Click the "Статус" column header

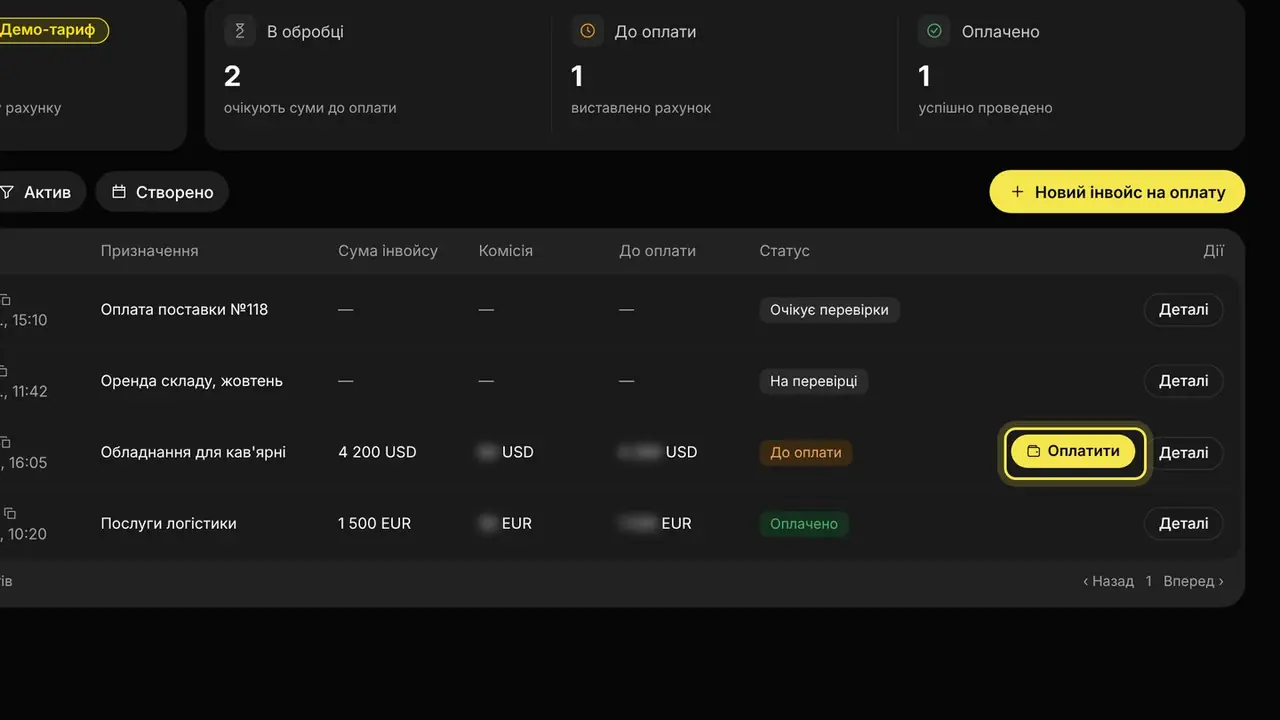point(784,251)
